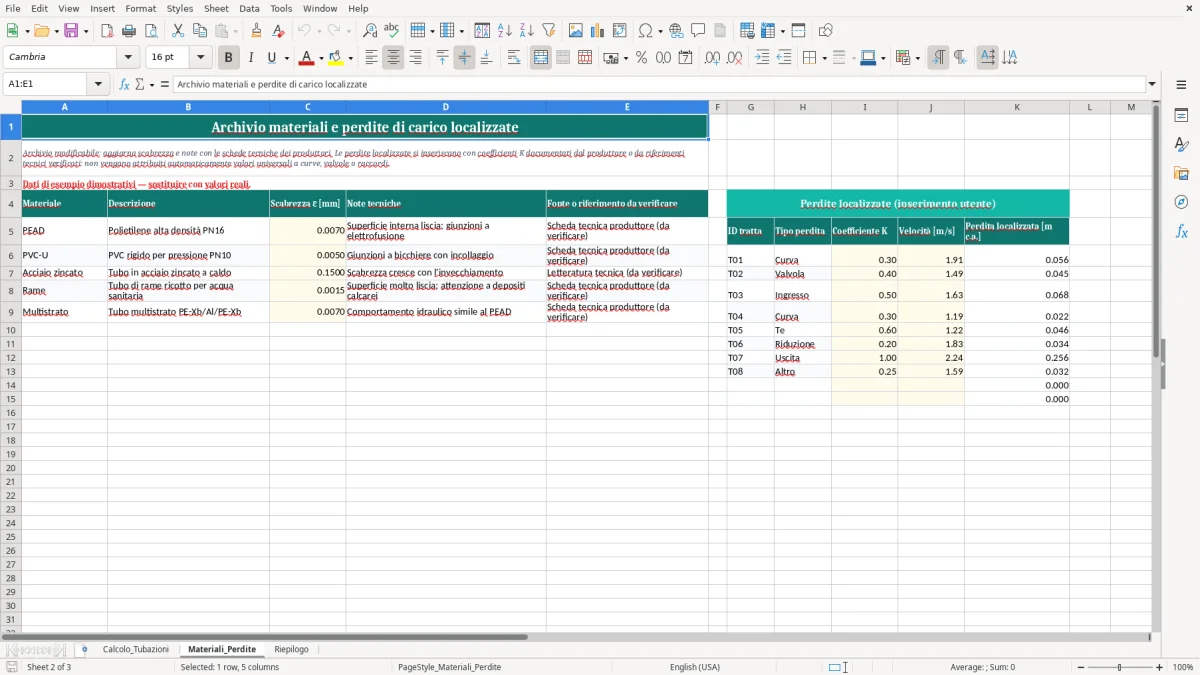Toggle Center Vertically alignment
1200x675 pixels.
[x=464, y=58]
